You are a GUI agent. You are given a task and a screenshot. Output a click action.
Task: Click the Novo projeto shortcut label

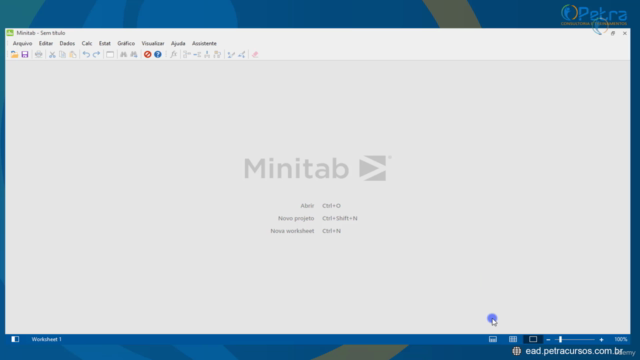(296, 218)
